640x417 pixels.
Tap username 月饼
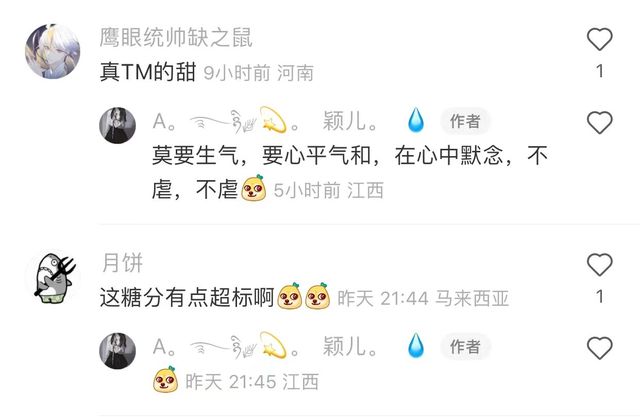point(122,263)
